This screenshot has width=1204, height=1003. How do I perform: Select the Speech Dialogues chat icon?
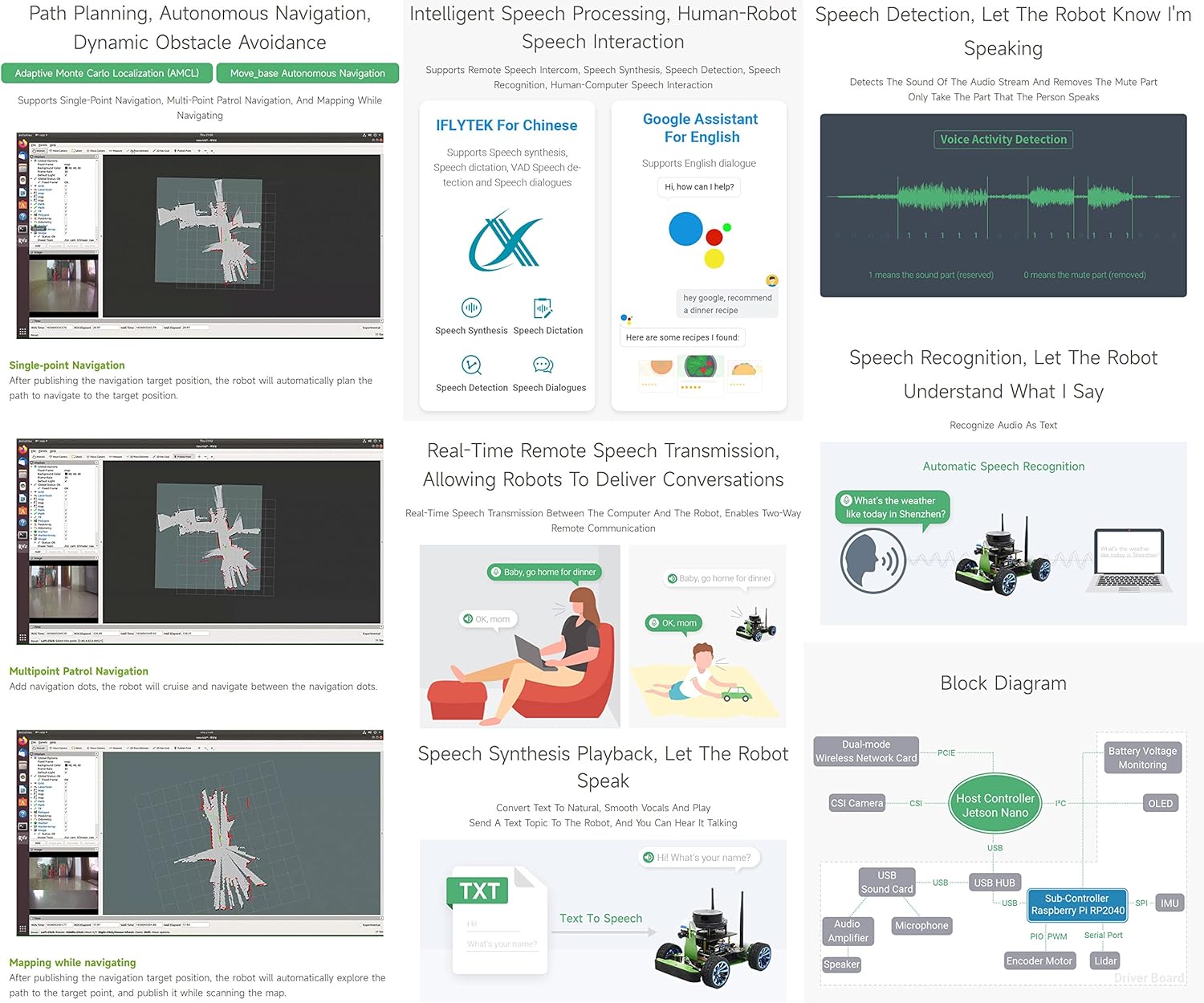point(543,365)
